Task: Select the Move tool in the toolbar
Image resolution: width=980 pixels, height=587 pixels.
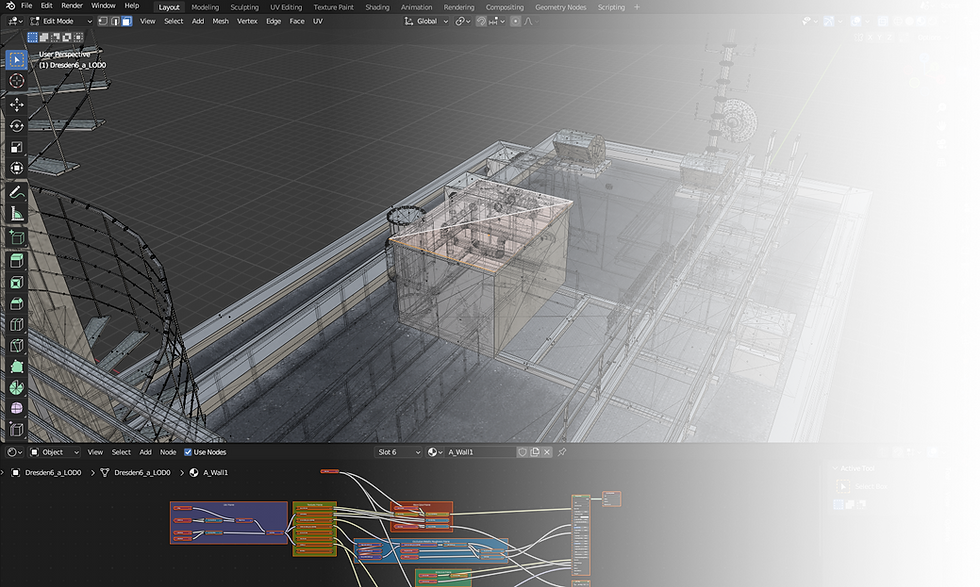Action: [16, 102]
